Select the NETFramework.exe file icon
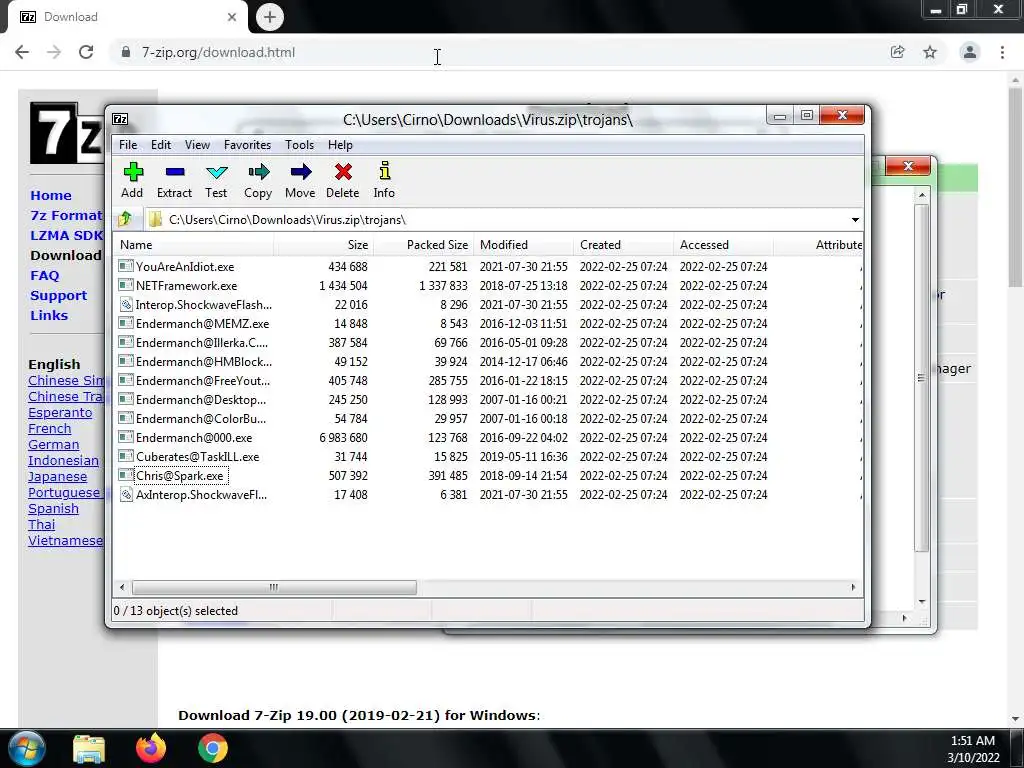 pos(125,285)
